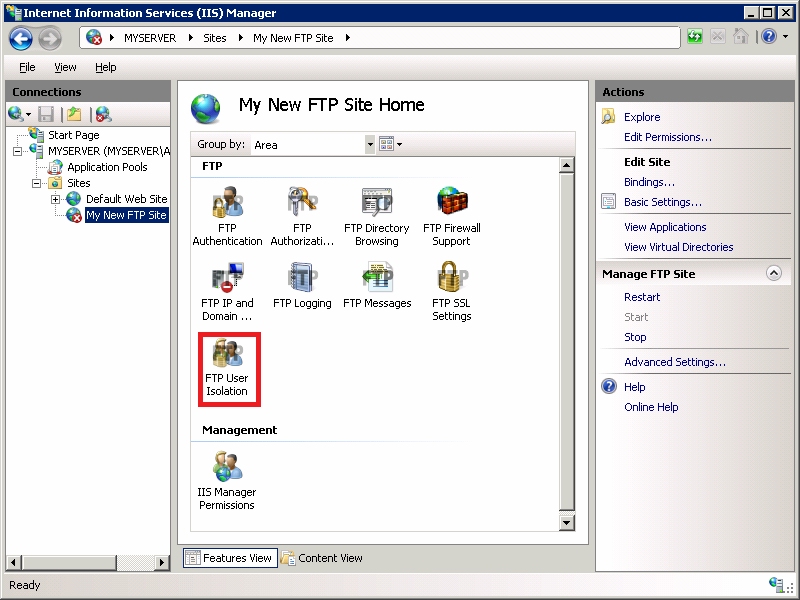The width and height of the screenshot is (800, 600).
Task: Click Connections pane scroll-left arrow
Action: pos(14,562)
